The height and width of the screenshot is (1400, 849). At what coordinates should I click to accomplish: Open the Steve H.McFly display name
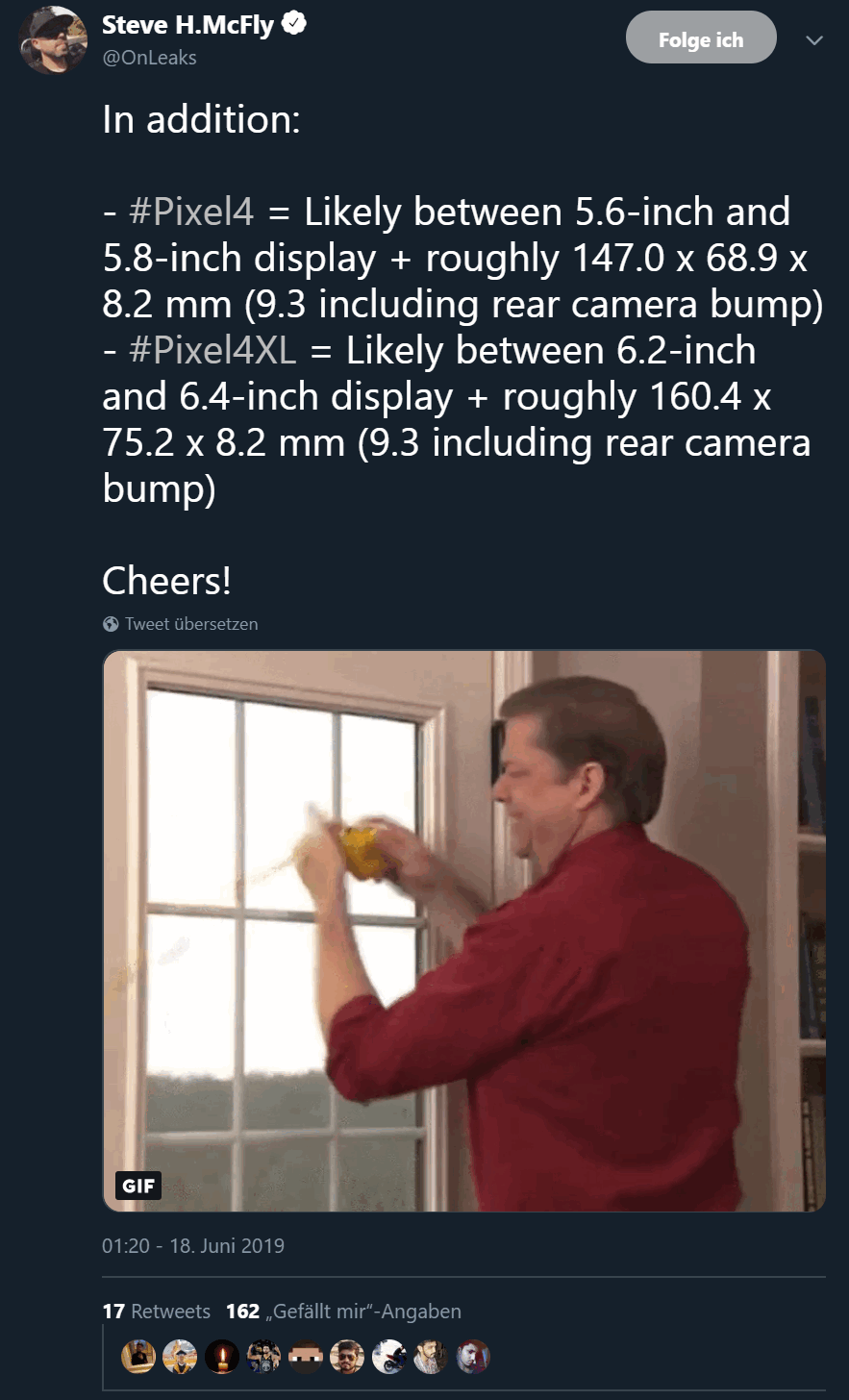(x=189, y=26)
